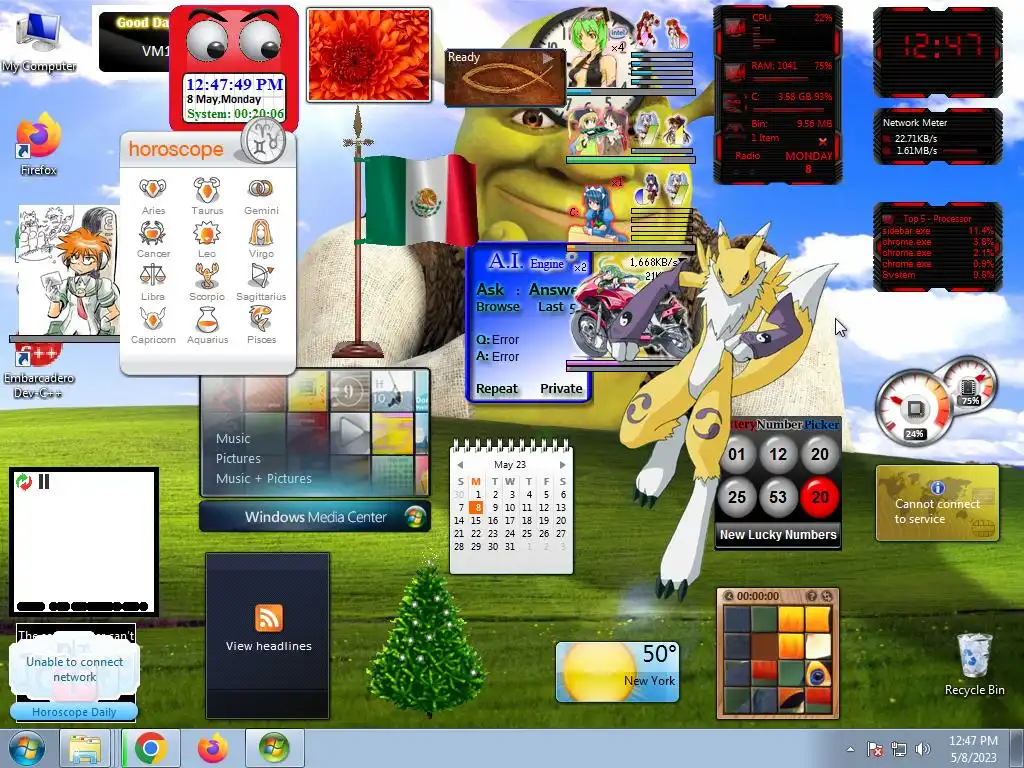Select the Capricorn sign in horoscope gadget

(x=153, y=325)
